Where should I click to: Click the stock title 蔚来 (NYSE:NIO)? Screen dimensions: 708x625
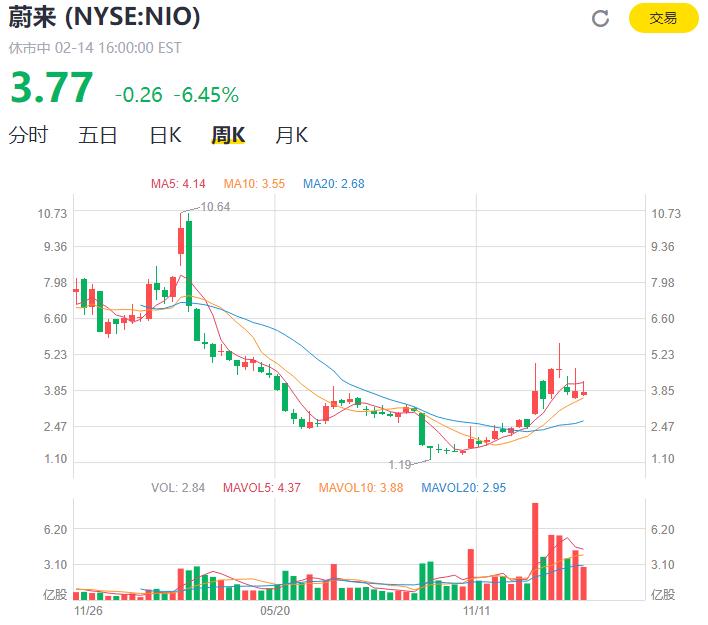tap(104, 17)
